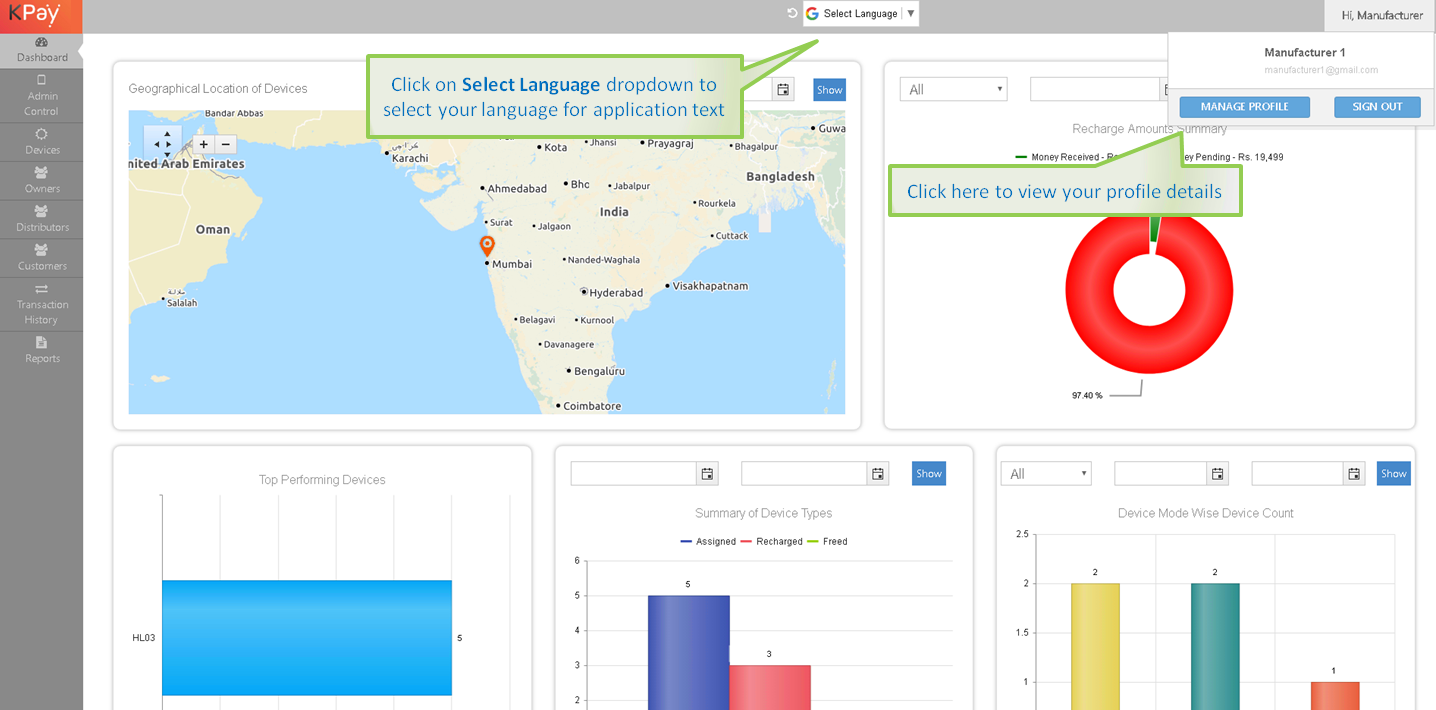Toggle the Freed legend series

829,542
